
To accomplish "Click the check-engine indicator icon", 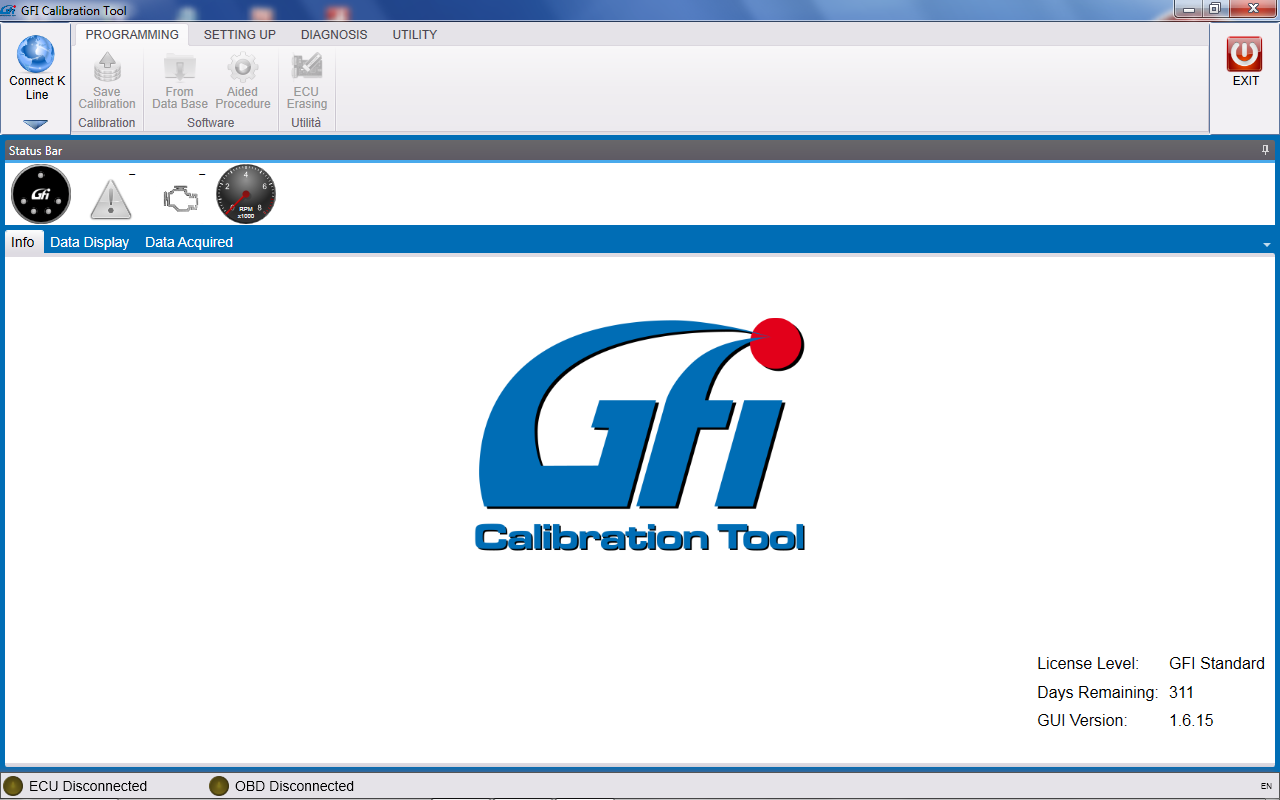I will coord(181,198).
